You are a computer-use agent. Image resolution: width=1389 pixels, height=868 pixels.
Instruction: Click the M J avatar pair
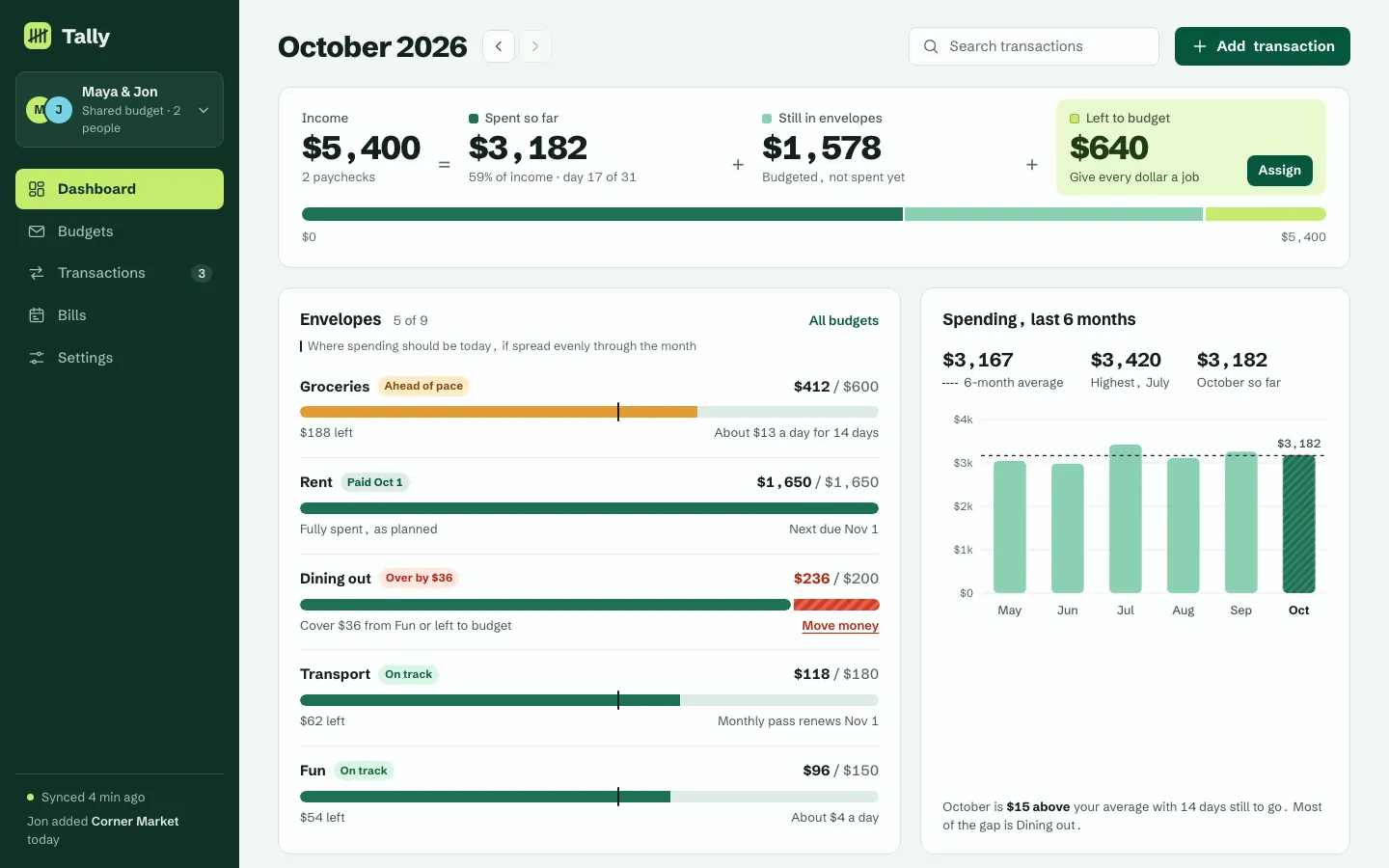click(49, 110)
